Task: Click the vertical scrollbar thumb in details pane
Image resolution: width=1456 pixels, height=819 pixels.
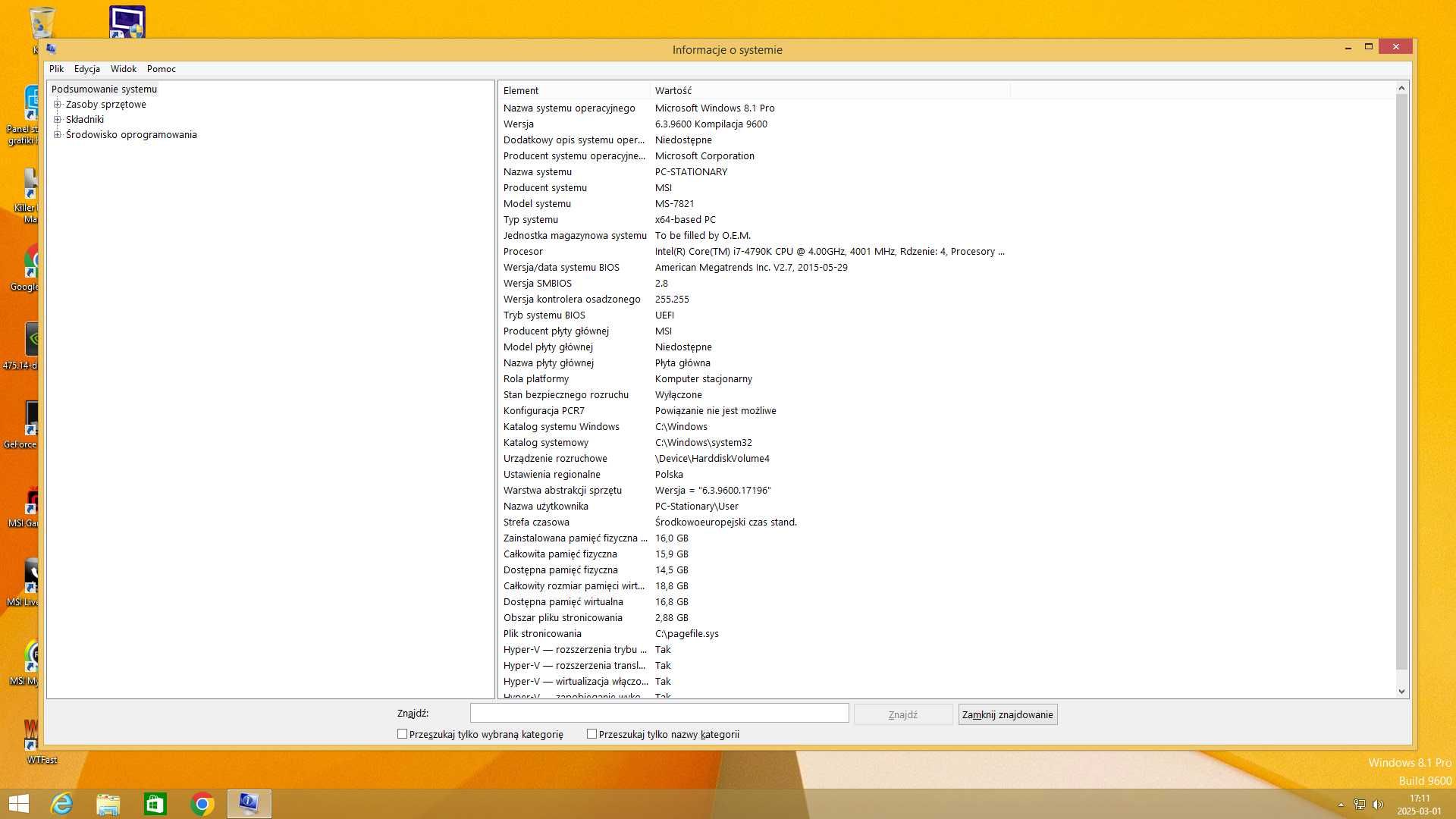Action: 1401,382
